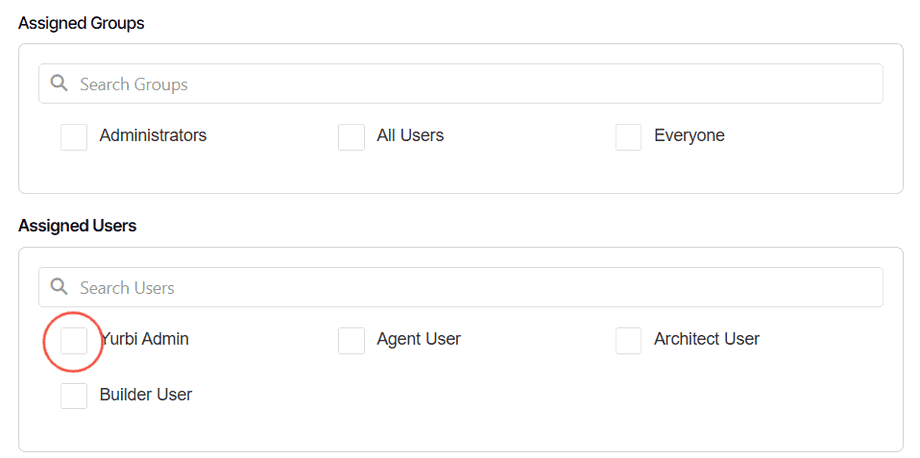Click the All Users label text
920x458 pixels.
click(410, 135)
